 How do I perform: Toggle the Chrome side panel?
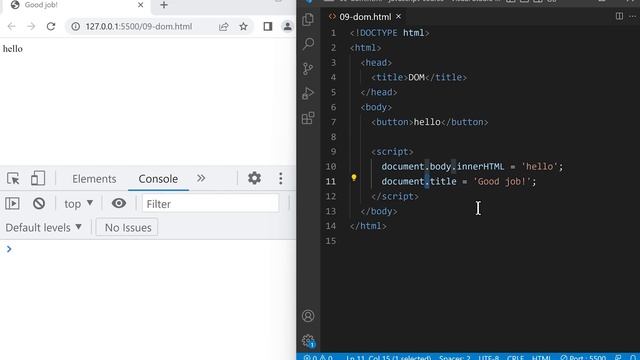(268, 27)
